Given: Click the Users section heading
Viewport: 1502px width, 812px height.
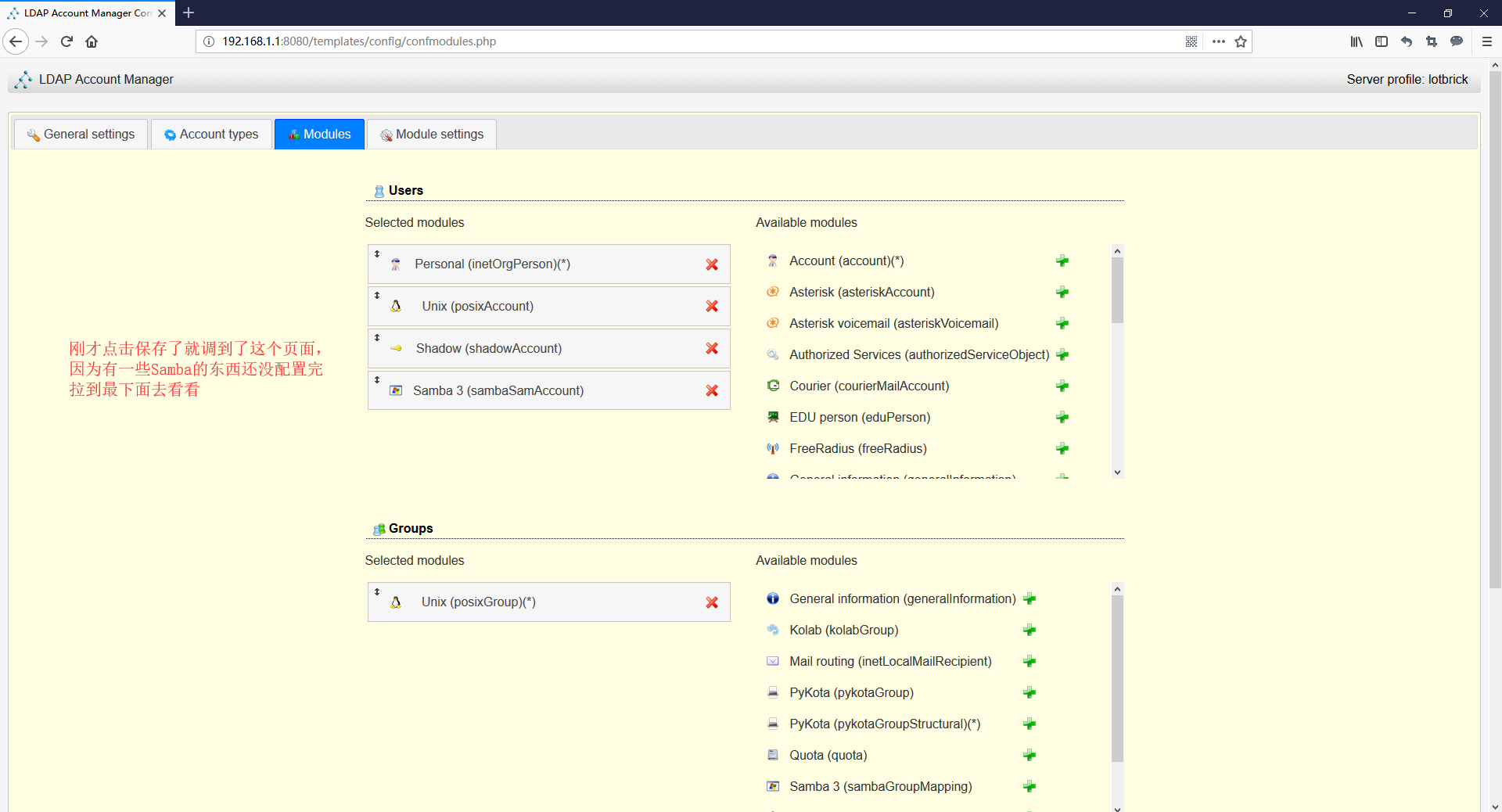Looking at the screenshot, I should coord(405,190).
